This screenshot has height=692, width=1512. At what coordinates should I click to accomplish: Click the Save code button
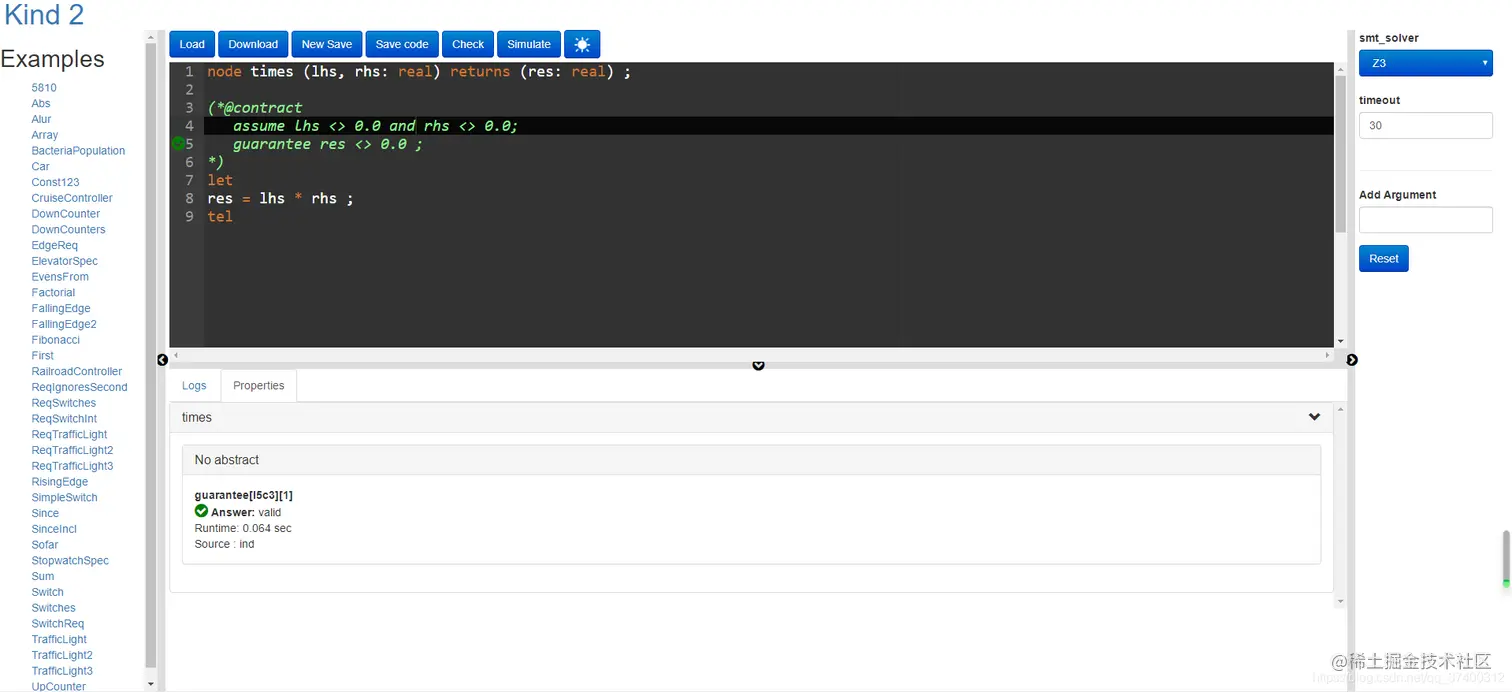click(x=402, y=44)
